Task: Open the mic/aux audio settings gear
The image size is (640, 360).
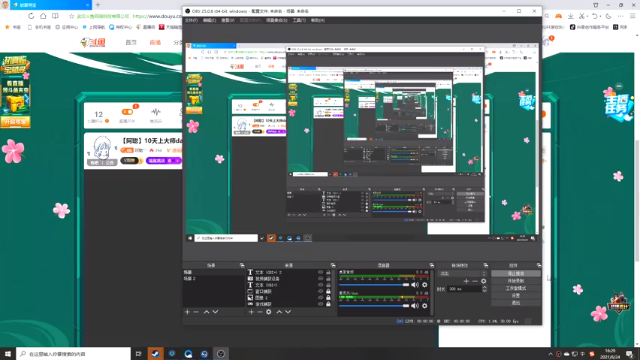Action: click(x=425, y=306)
